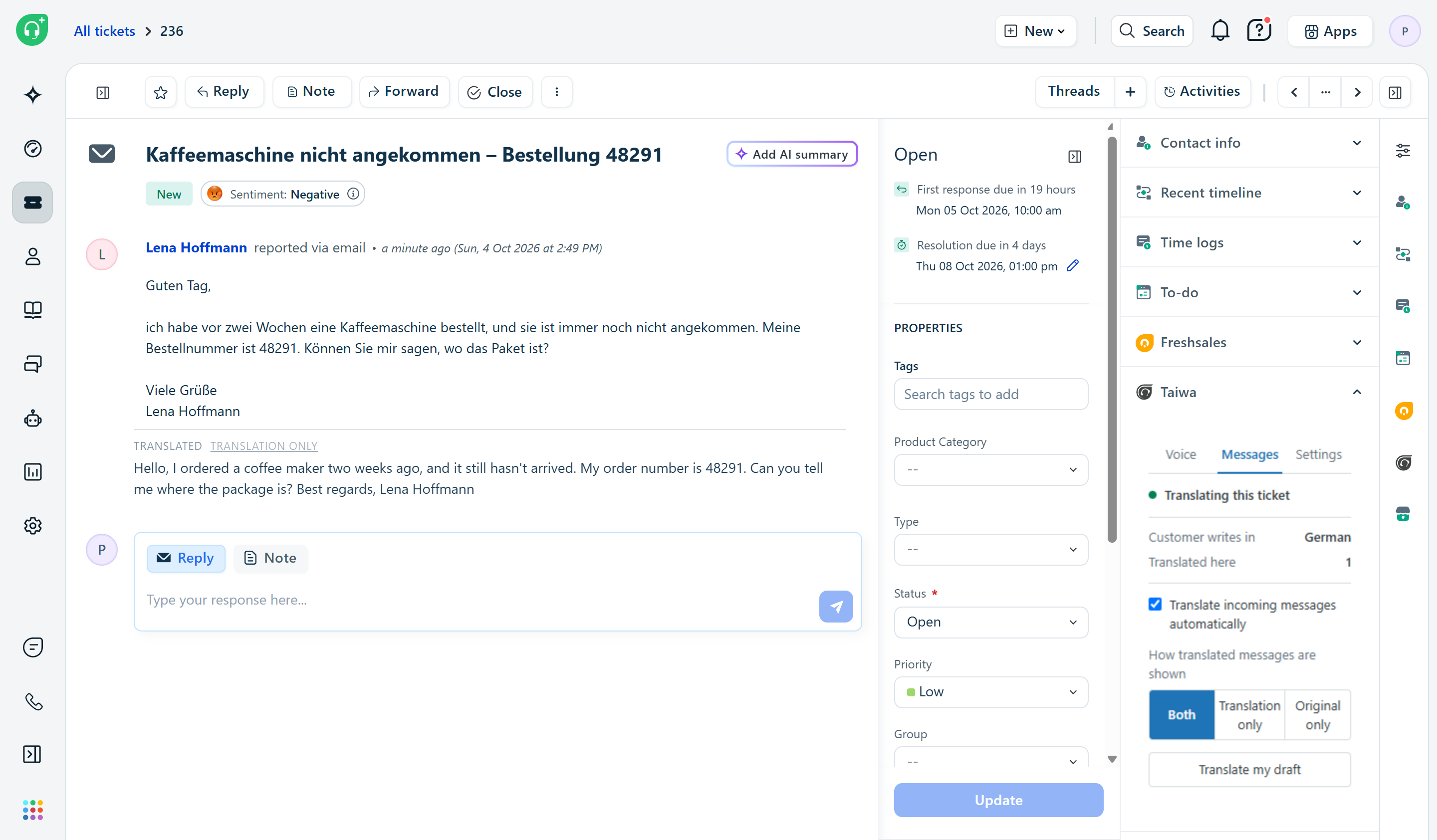
Task: Open the Product Category dropdown
Action: pyautogui.click(x=991, y=469)
